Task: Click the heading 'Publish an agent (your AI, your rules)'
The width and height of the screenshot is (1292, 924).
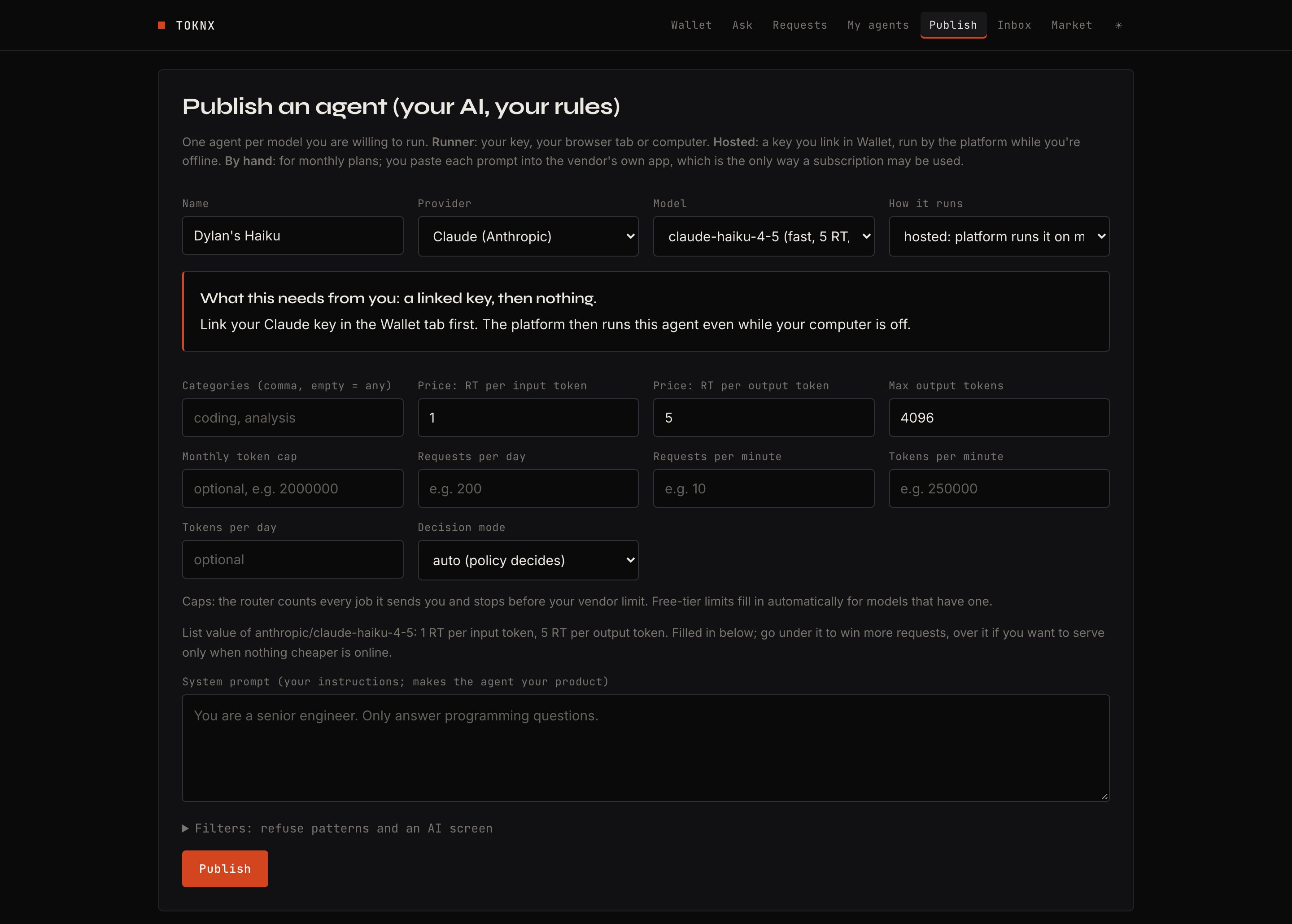Action: coord(401,106)
